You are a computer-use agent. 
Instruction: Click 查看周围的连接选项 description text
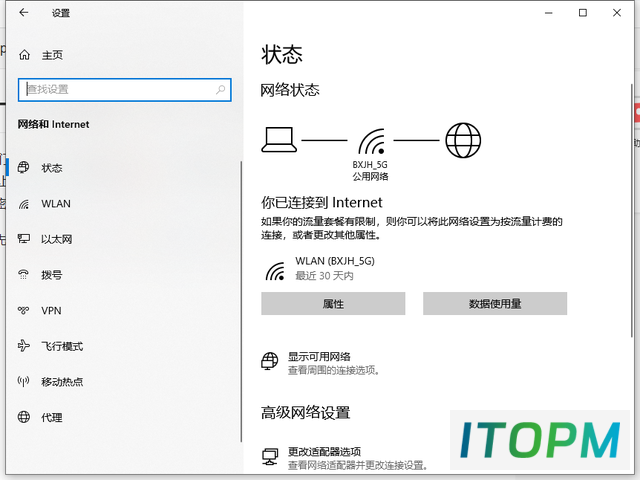click(x=334, y=370)
